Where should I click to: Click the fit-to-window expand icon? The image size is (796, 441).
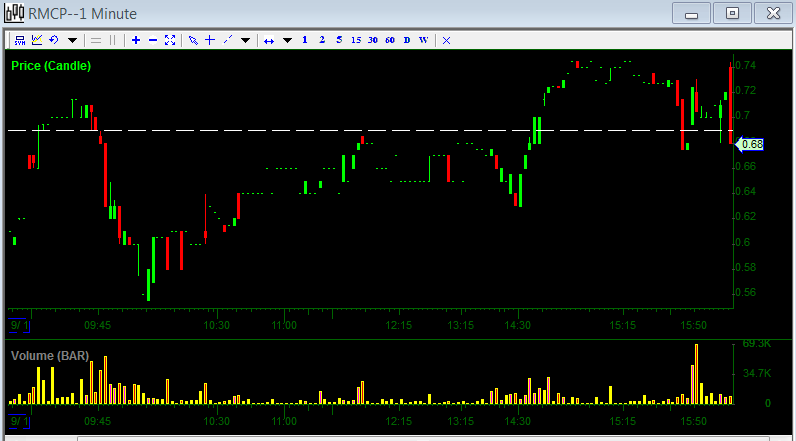(169, 40)
